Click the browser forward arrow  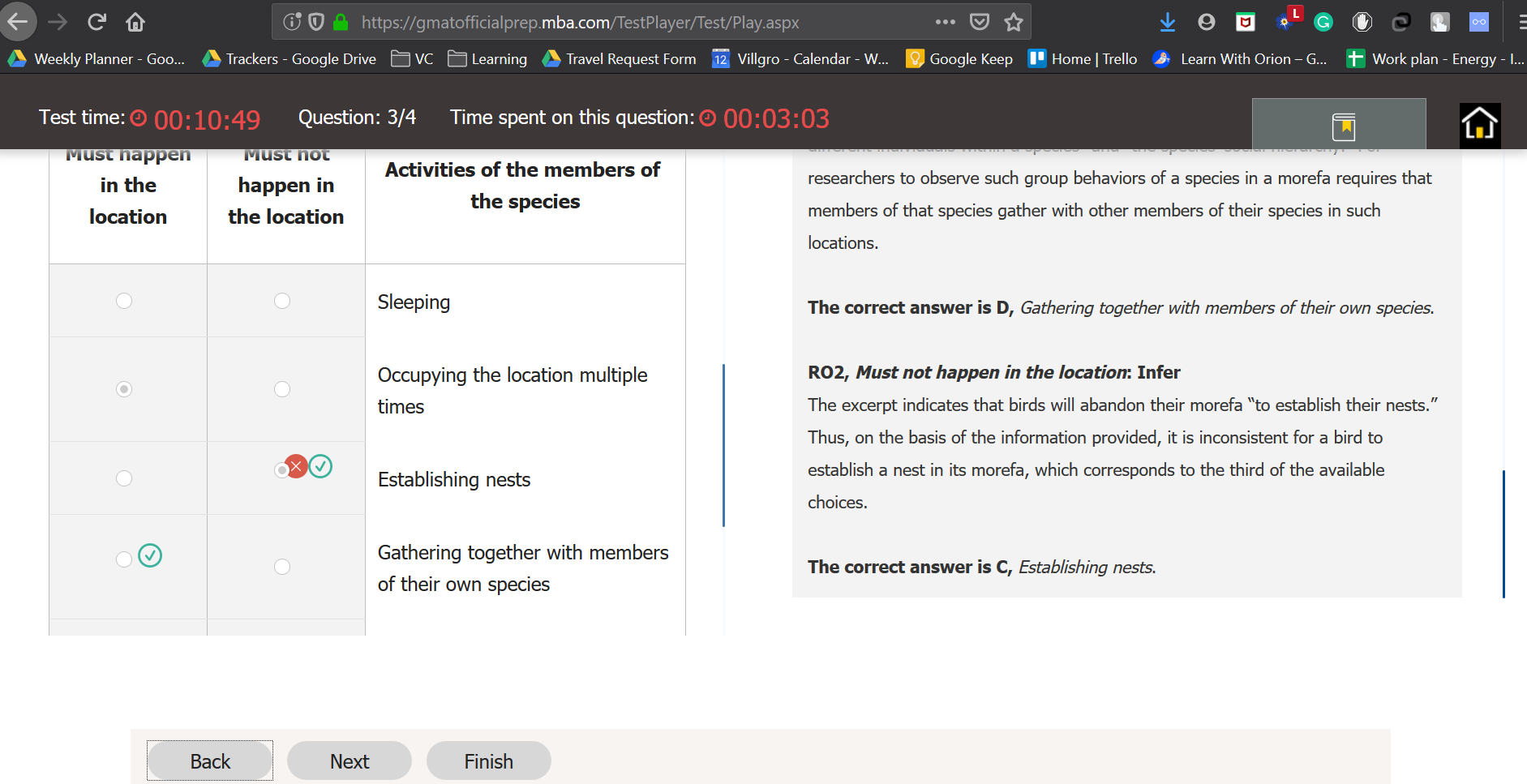coord(58,22)
